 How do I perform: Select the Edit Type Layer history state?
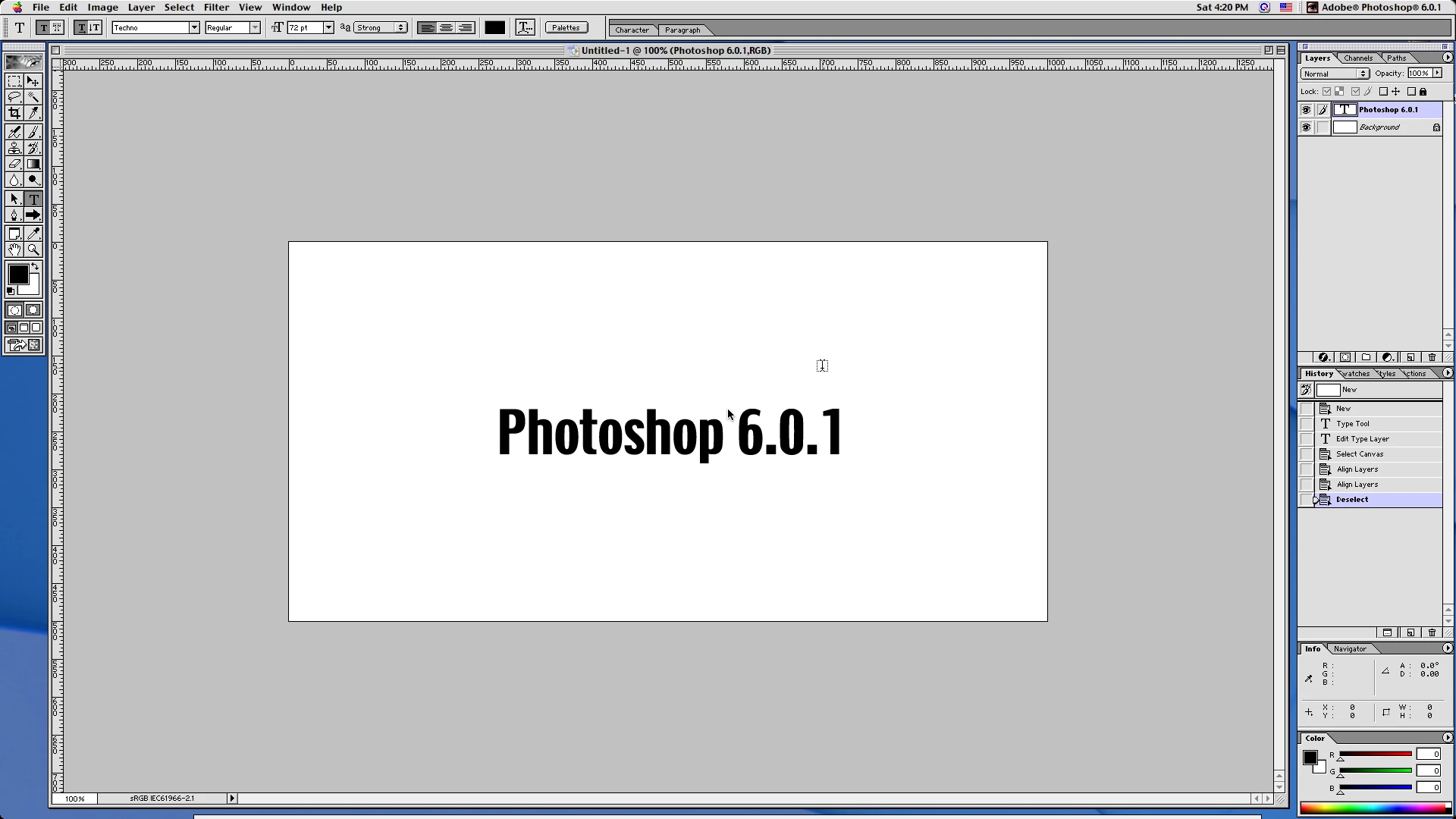click(1362, 439)
